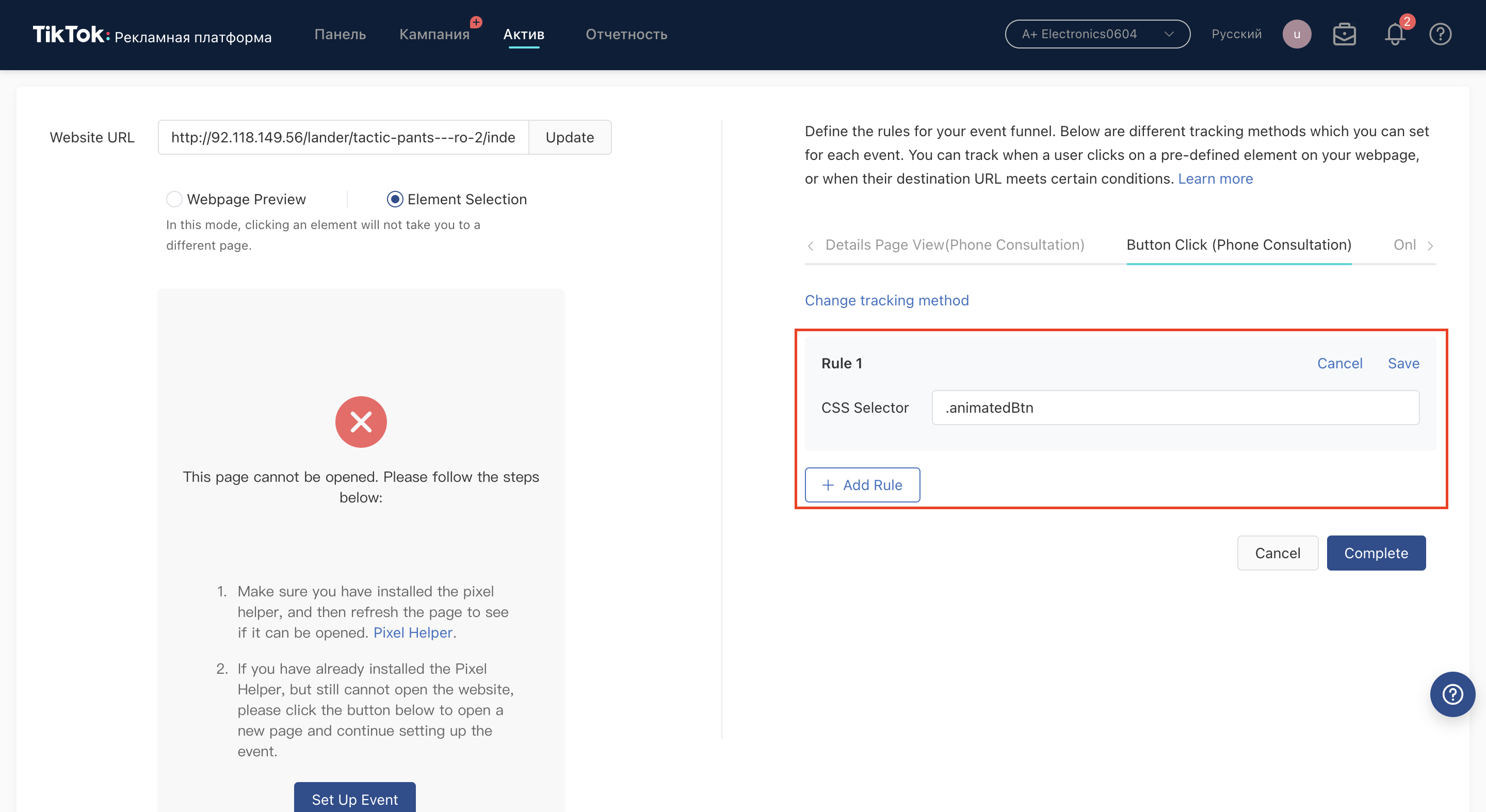Focus the Website URL field
The width and height of the screenshot is (1486, 812).
343,137
